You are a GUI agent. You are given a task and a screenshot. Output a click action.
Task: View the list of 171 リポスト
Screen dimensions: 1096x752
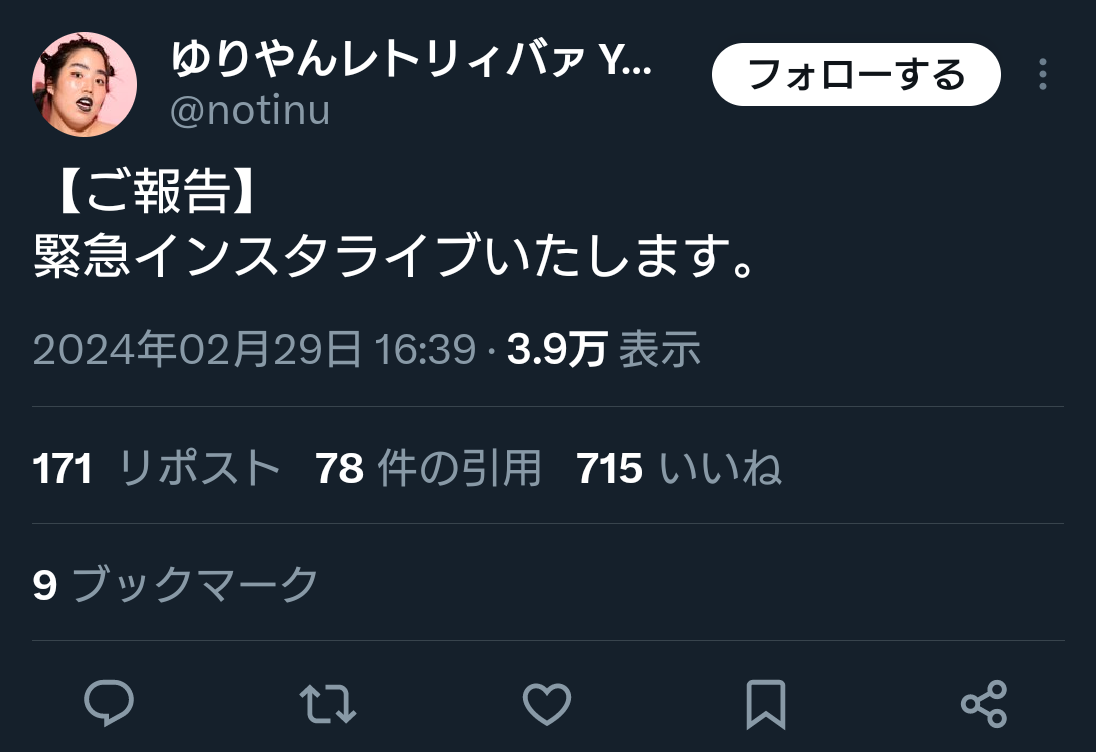point(156,468)
